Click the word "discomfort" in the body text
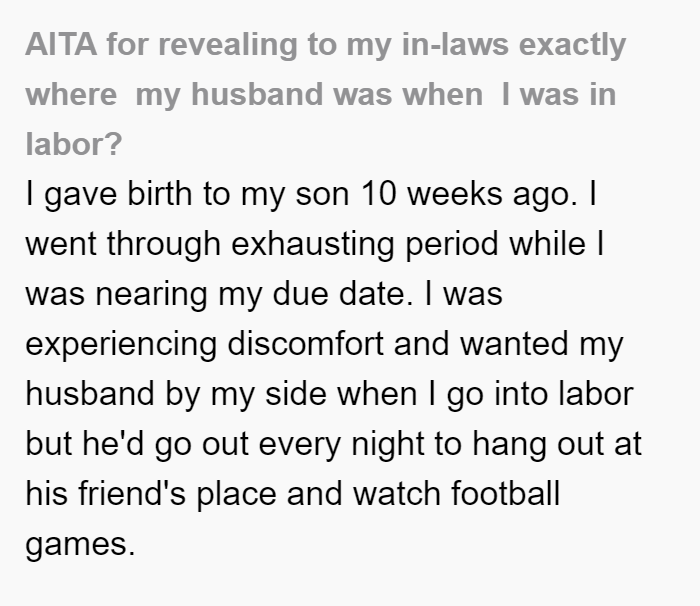 click(x=305, y=344)
